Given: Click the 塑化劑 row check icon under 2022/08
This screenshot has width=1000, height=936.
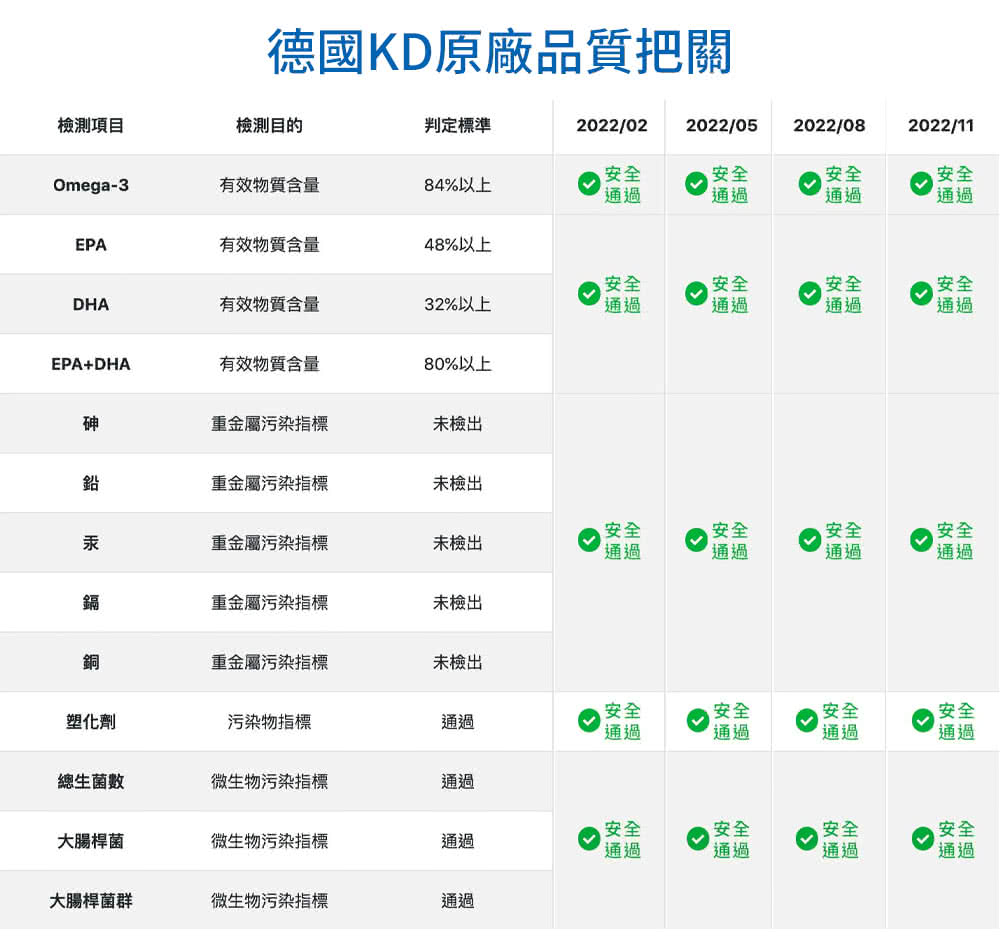Looking at the screenshot, I should pos(807,720).
